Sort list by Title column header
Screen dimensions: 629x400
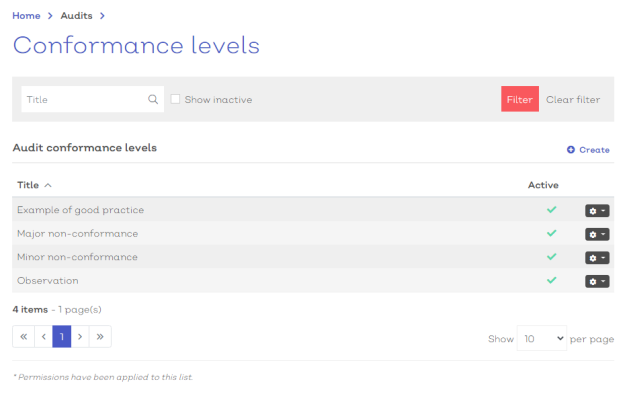click(28, 185)
